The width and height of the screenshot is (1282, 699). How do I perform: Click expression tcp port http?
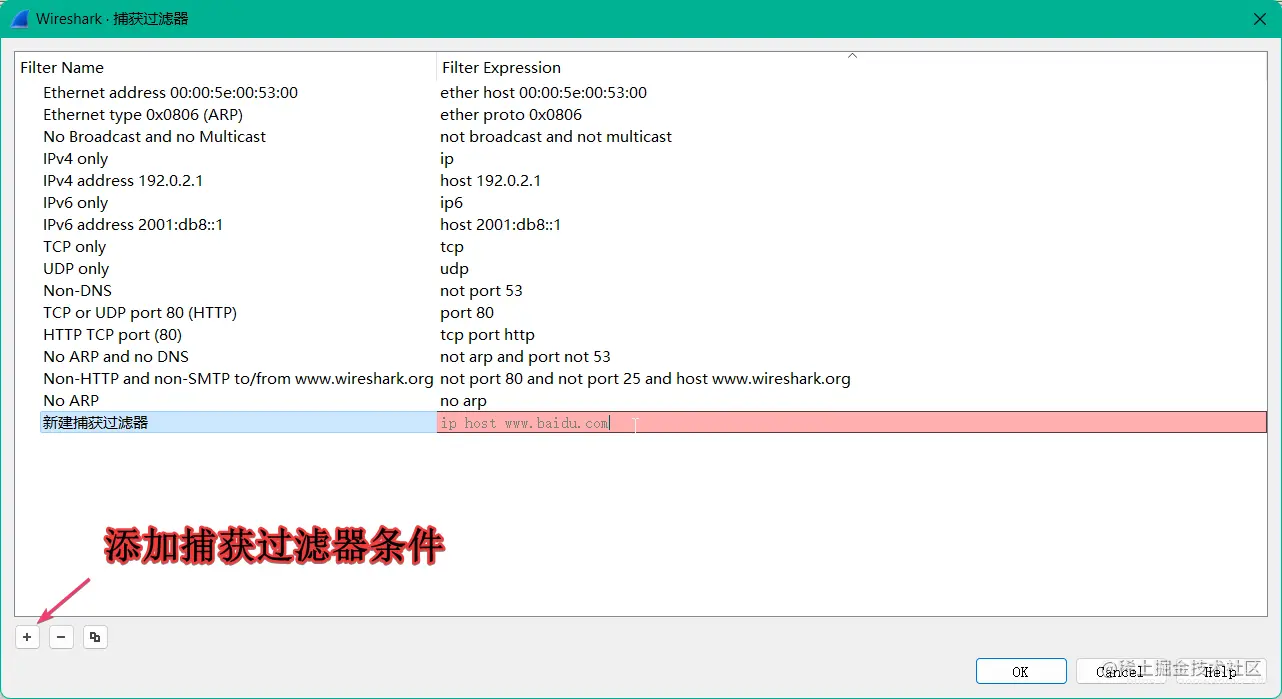[x=487, y=335]
